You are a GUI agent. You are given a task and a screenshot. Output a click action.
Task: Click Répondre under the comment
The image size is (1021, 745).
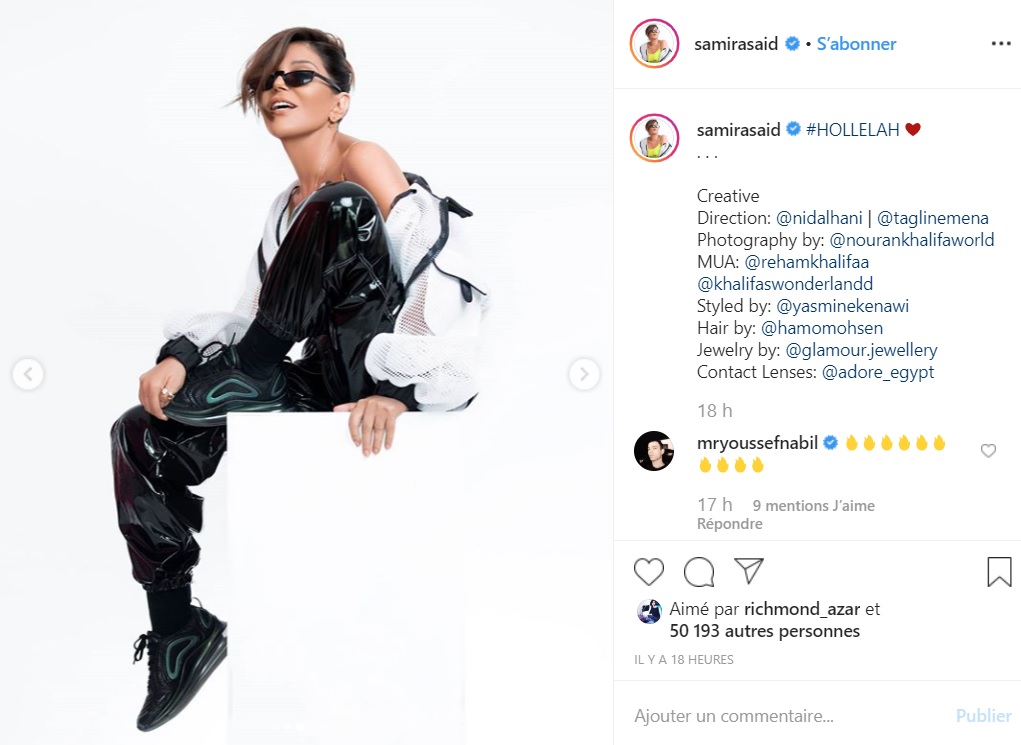coord(729,524)
